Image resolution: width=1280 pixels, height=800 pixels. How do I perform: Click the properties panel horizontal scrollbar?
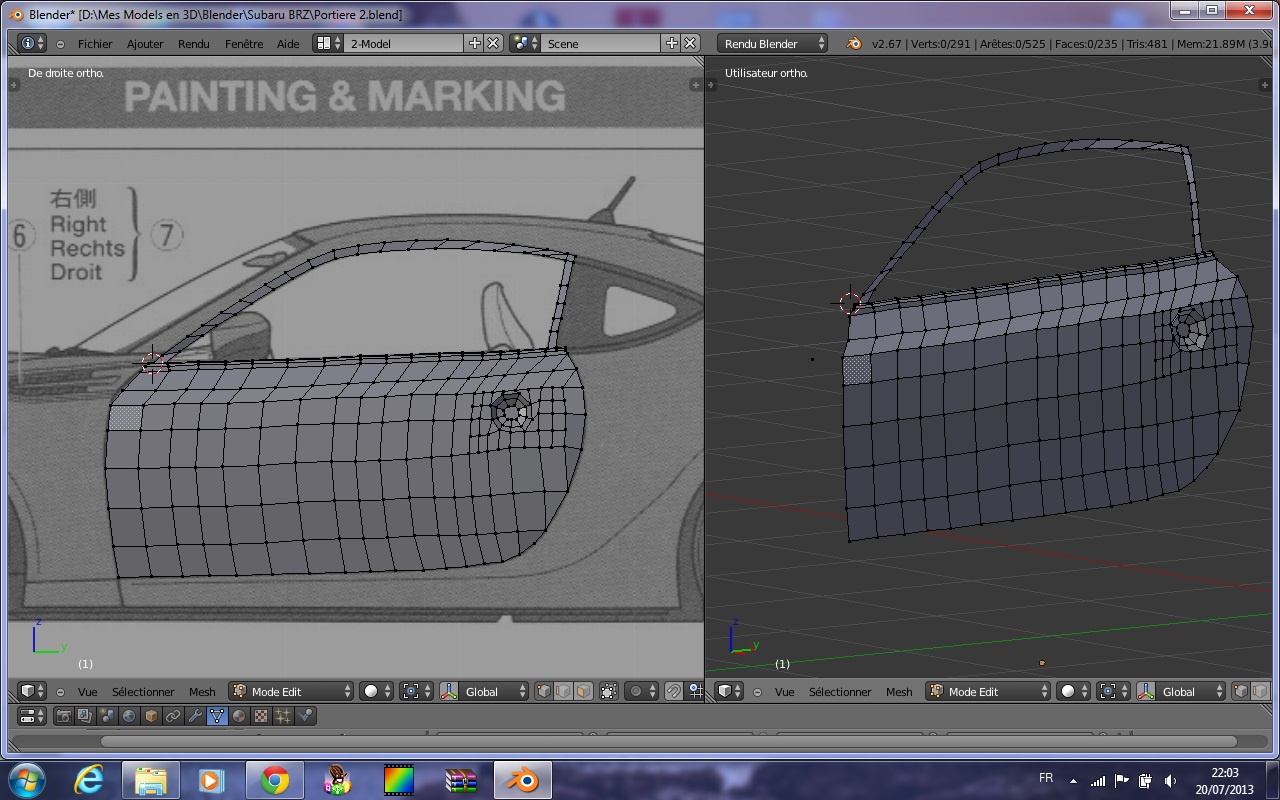pos(670,741)
